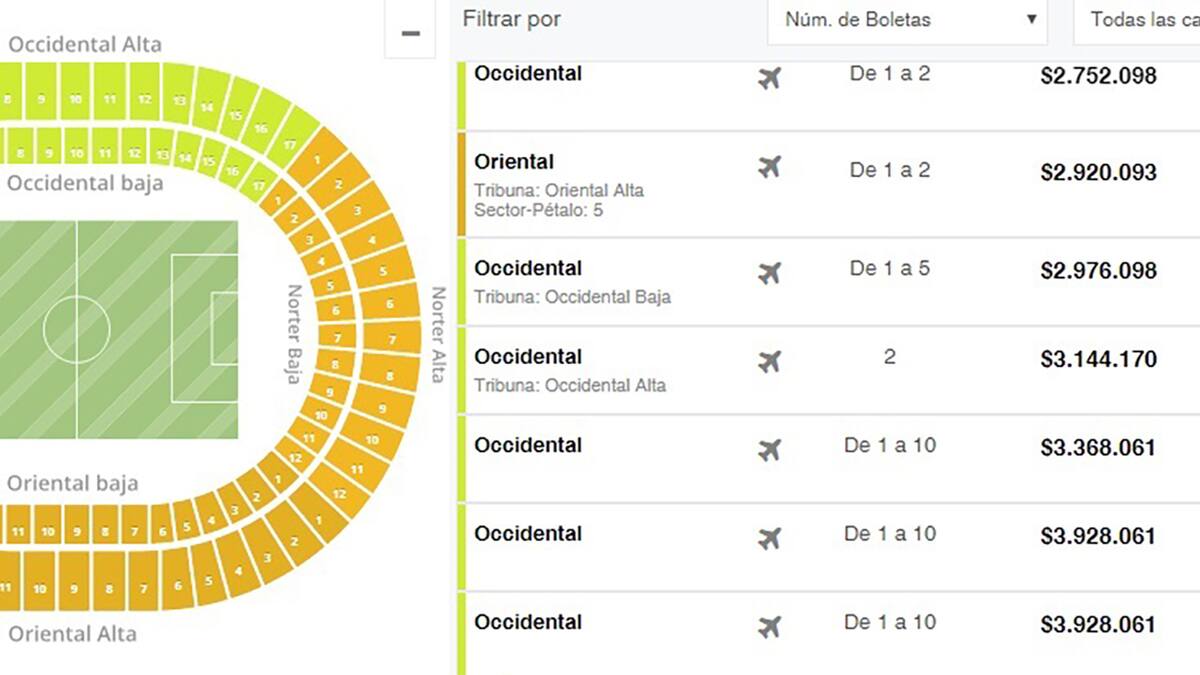The width and height of the screenshot is (1200, 675).
Task: Click green Occidental Alta section 12
Action: [144, 99]
